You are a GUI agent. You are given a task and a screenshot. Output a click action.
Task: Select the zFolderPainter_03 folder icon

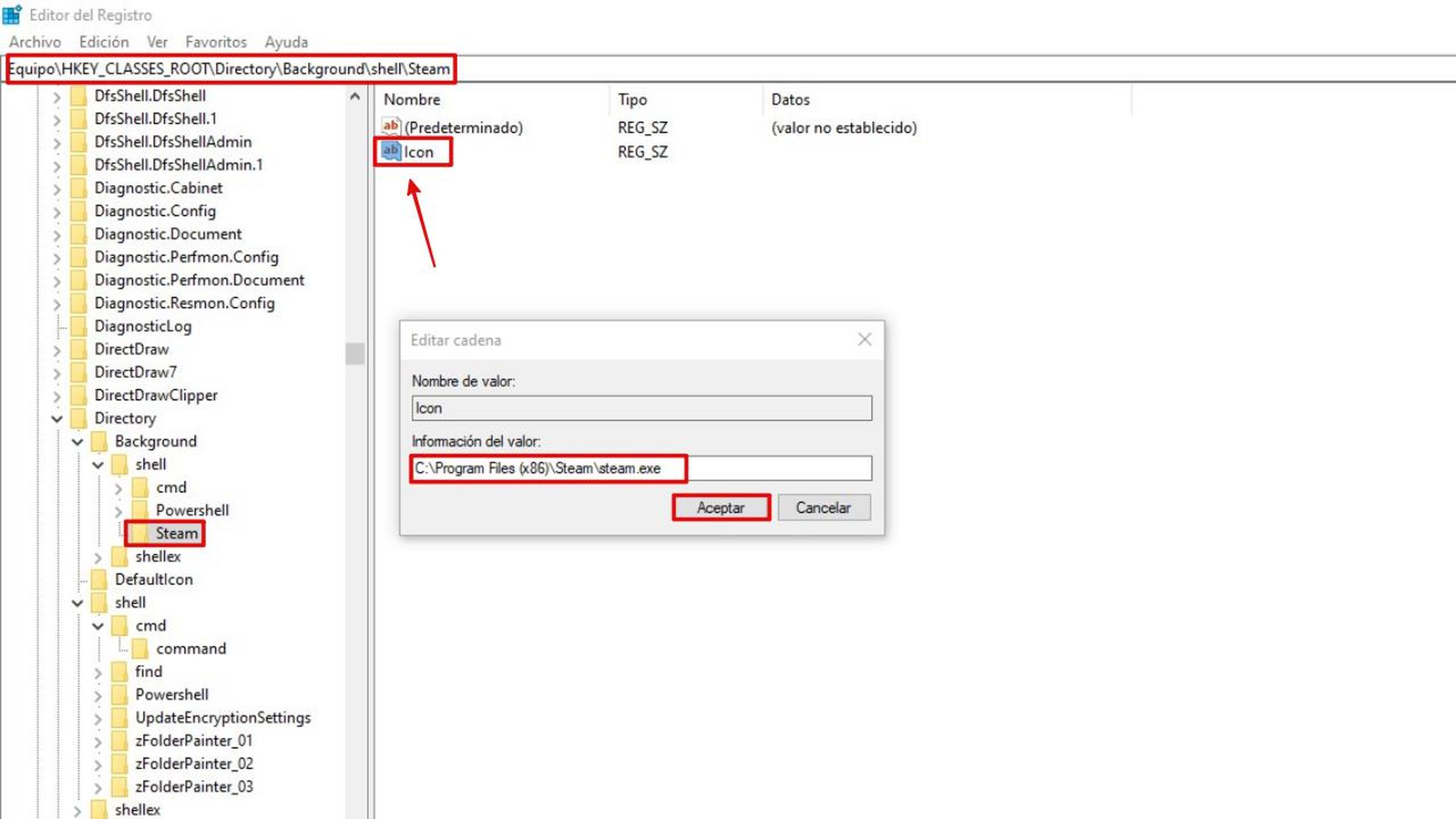tap(119, 787)
